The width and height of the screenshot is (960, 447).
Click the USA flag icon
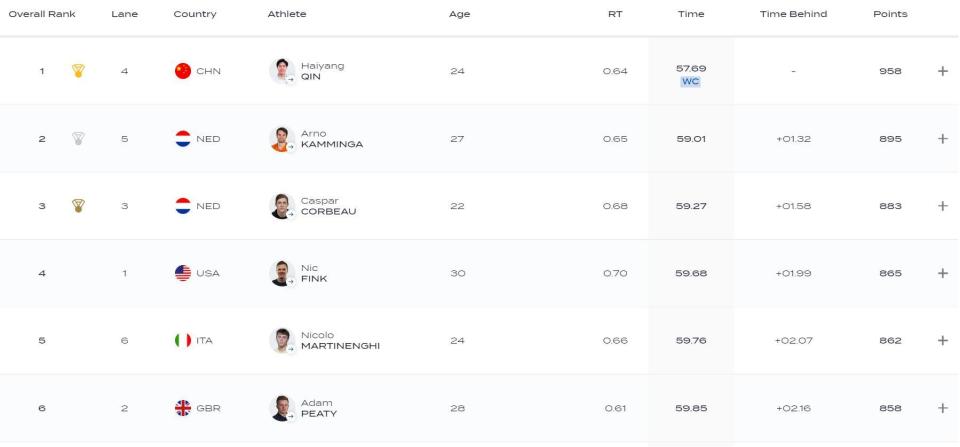click(x=183, y=273)
